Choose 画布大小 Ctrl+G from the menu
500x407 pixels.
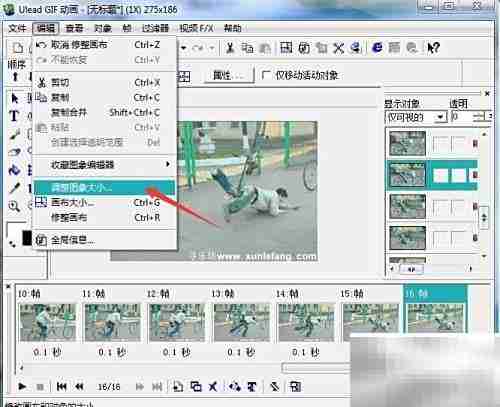[x=104, y=202]
